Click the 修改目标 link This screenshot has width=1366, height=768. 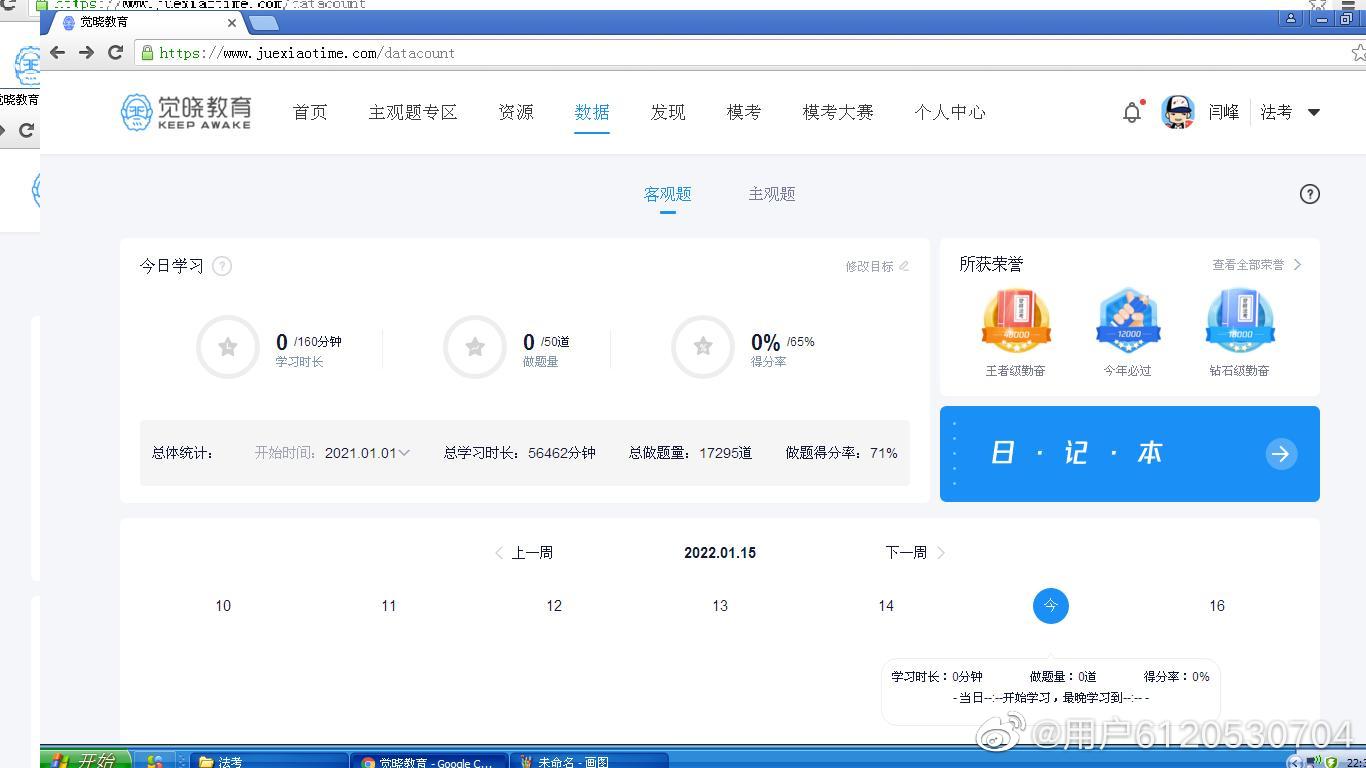click(x=869, y=266)
